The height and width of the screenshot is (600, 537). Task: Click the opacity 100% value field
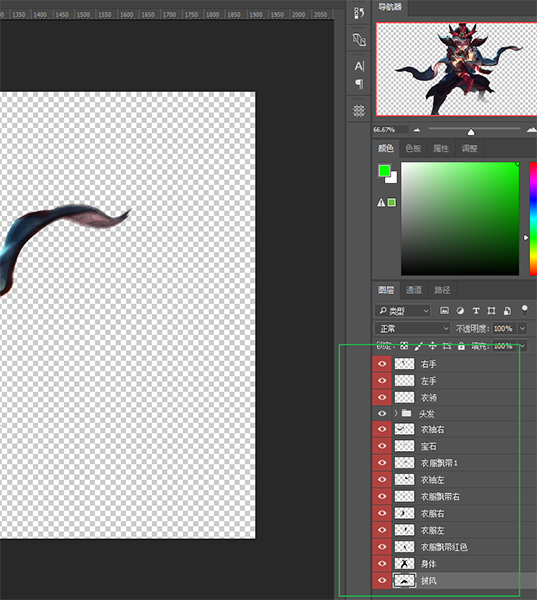point(504,328)
